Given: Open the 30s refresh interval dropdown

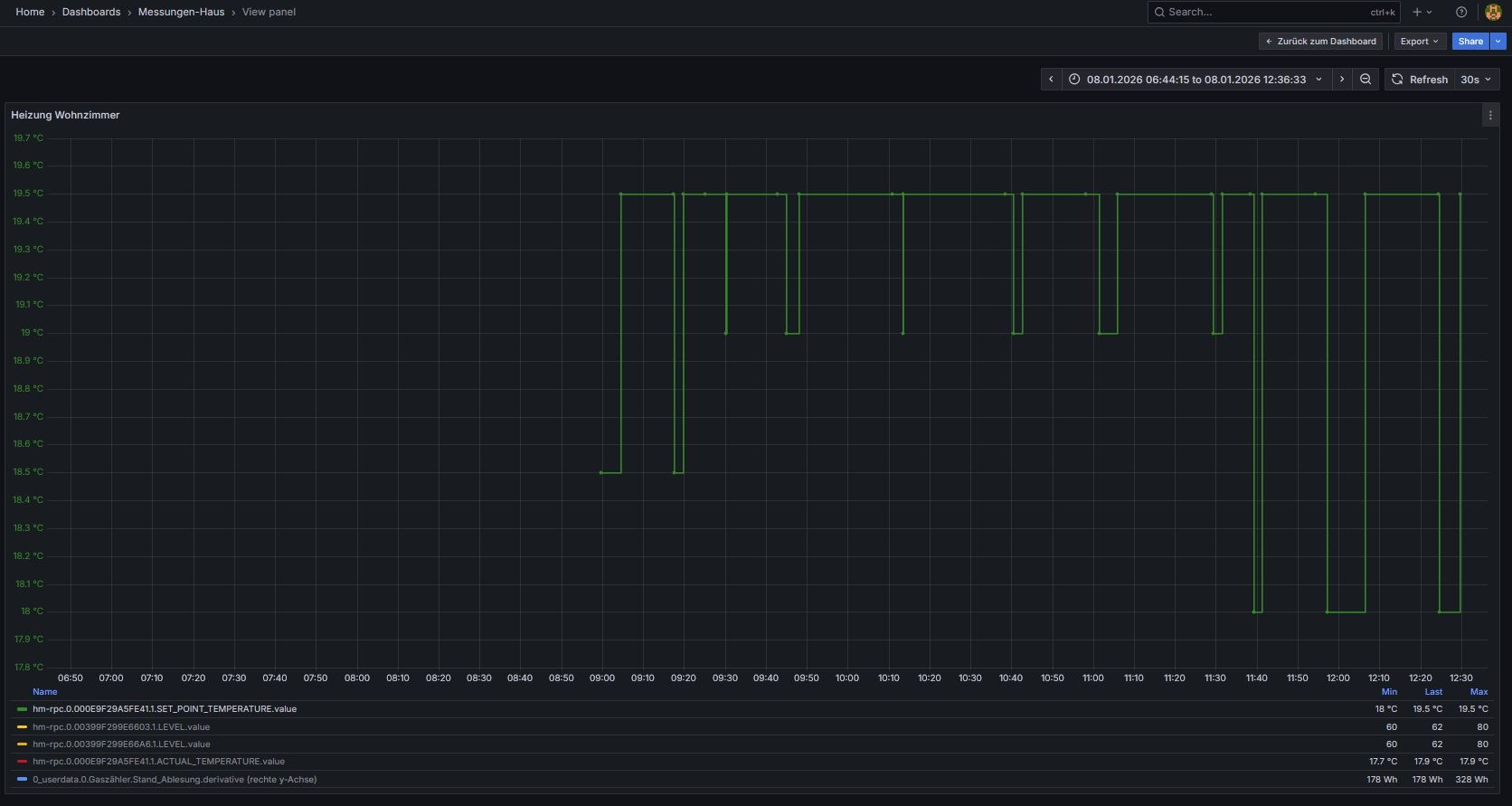Looking at the screenshot, I should 1476,80.
